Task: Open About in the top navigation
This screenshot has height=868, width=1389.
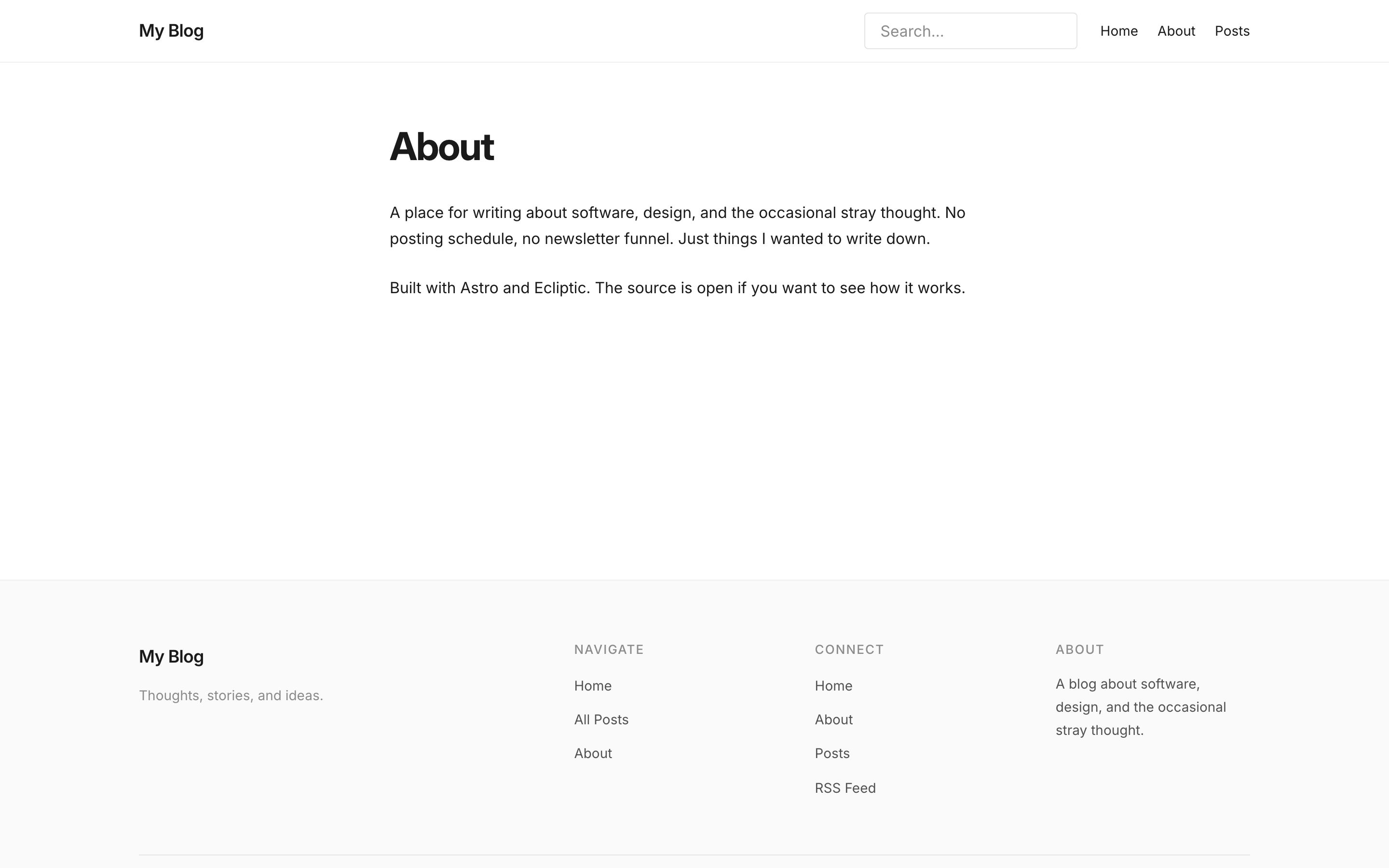Action: point(1176,31)
